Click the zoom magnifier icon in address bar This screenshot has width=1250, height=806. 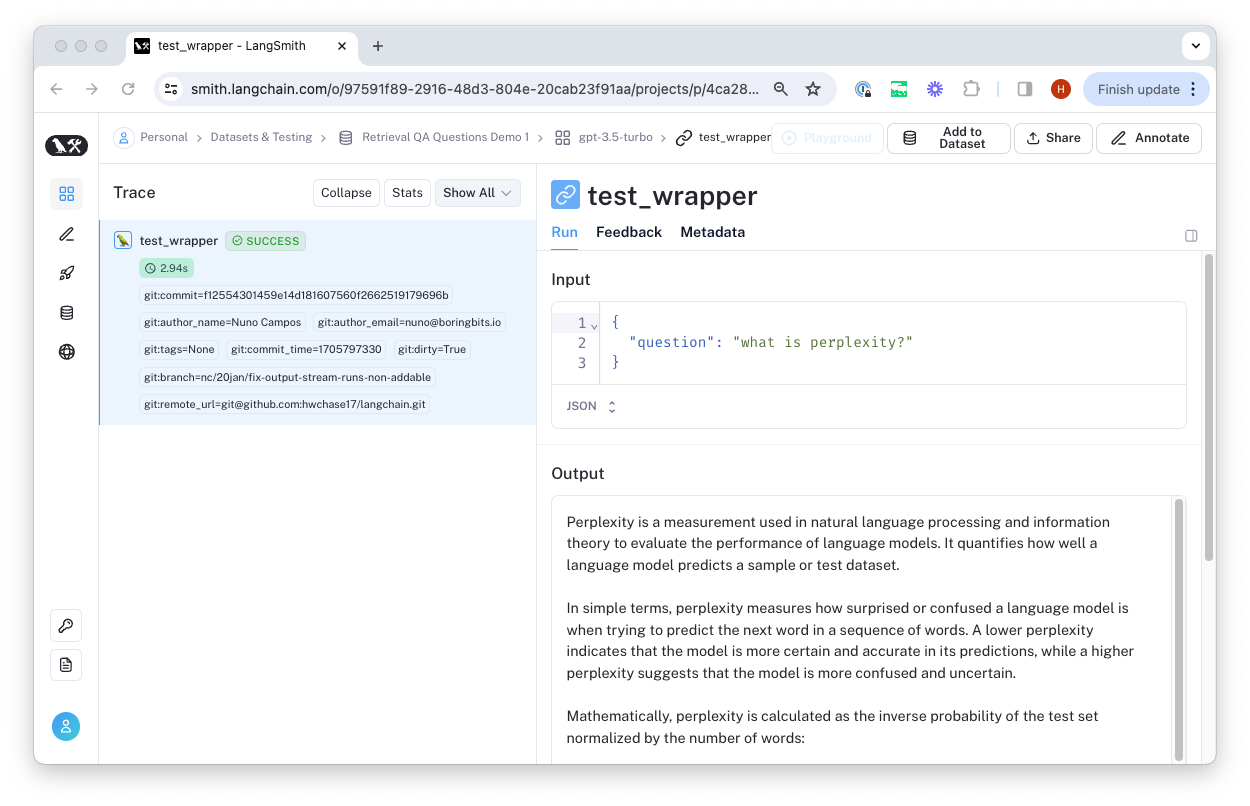click(x=780, y=89)
